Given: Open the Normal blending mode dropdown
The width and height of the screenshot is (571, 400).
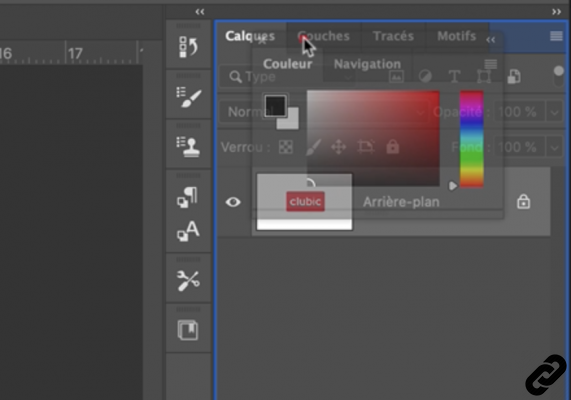Looking at the screenshot, I should pyautogui.click(x=323, y=112).
